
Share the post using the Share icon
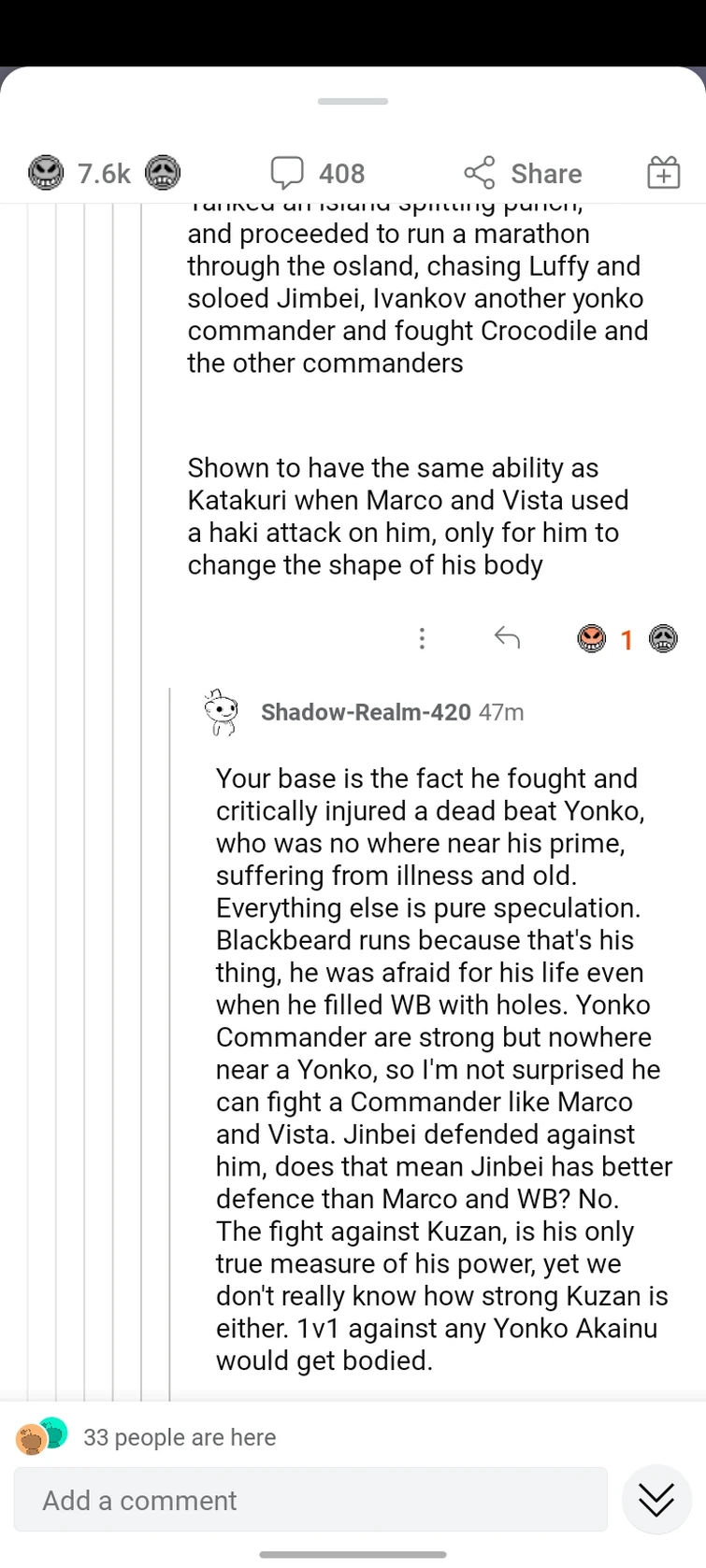click(x=479, y=172)
